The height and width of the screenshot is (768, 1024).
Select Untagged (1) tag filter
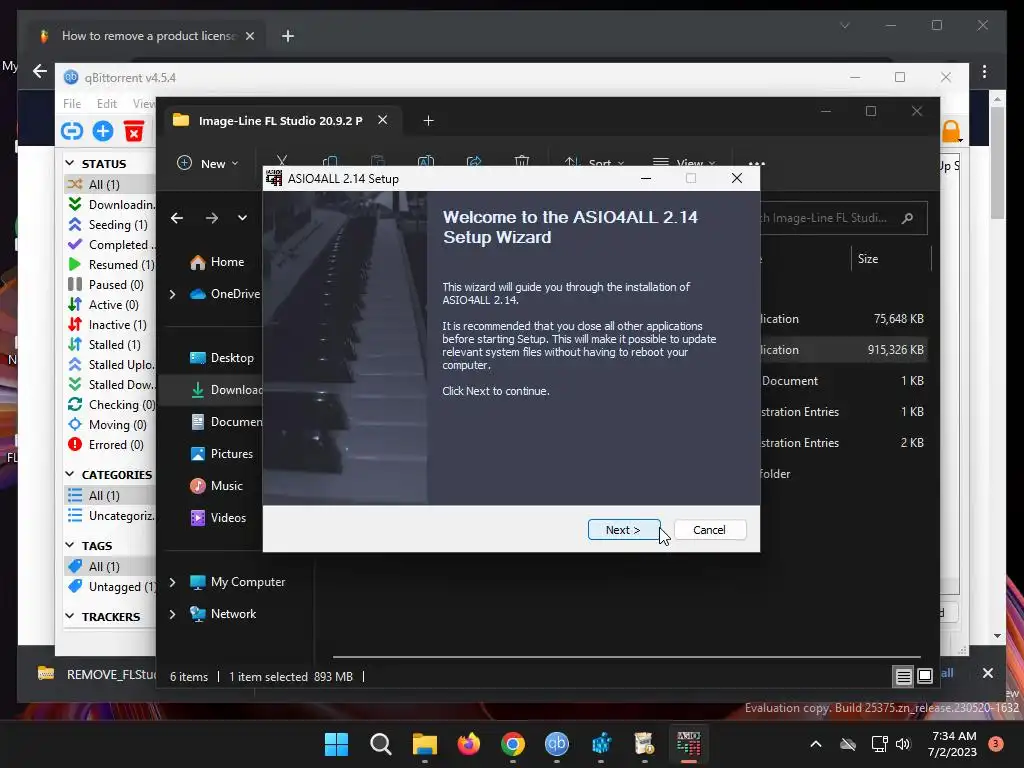tap(110, 586)
